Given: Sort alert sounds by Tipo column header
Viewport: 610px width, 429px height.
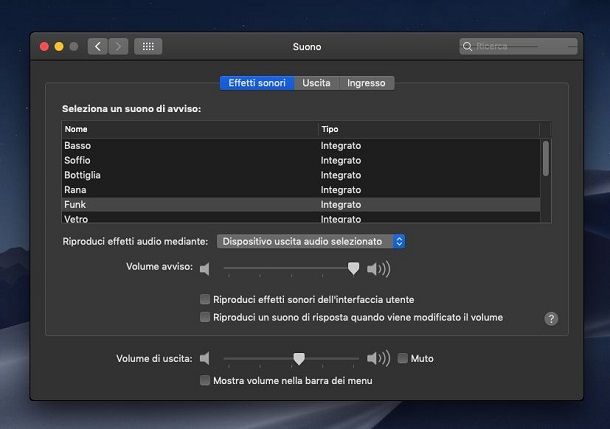Looking at the screenshot, I should point(429,129).
